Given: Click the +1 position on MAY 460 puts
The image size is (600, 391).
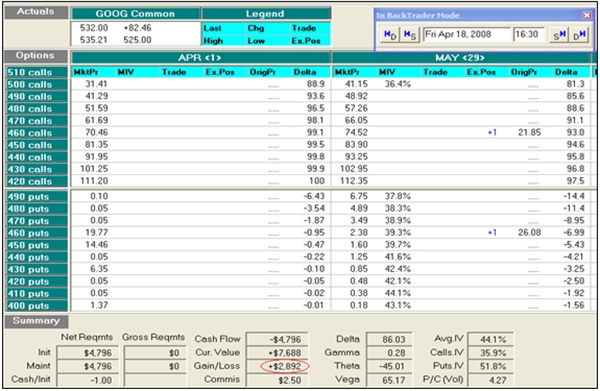Looking at the screenshot, I should click(492, 233).
